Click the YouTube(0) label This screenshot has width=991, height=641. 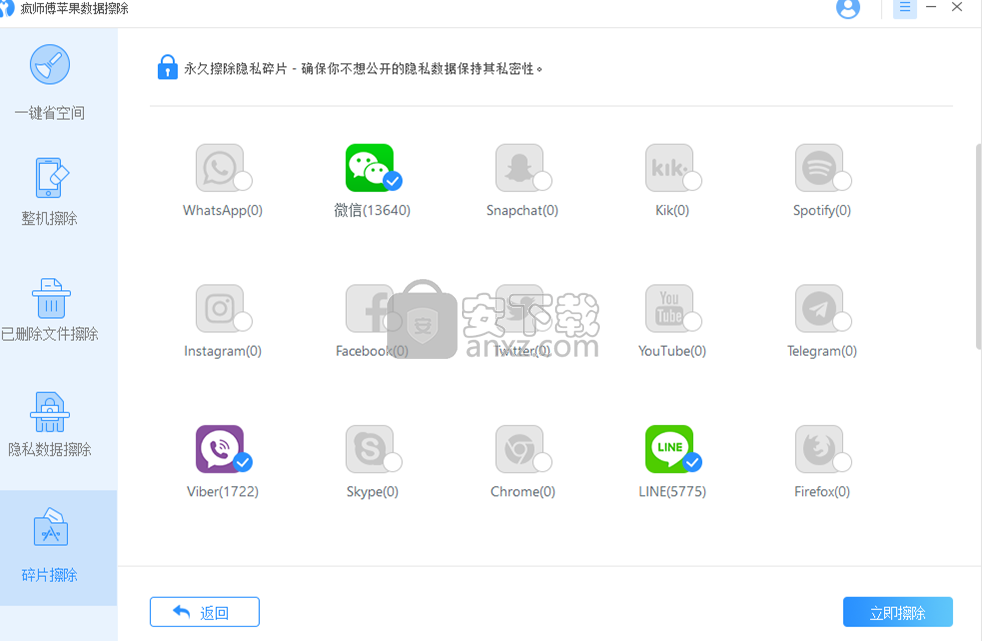[672, 351]
